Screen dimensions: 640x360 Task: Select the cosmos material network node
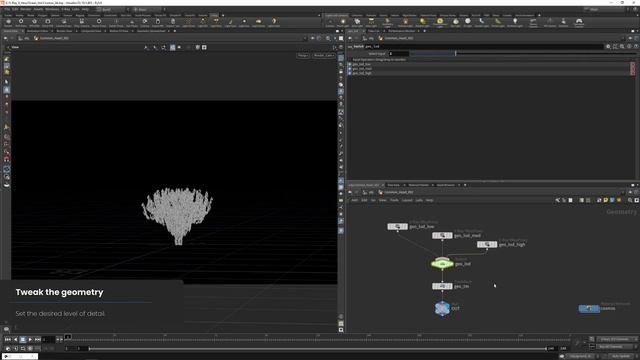589,308
